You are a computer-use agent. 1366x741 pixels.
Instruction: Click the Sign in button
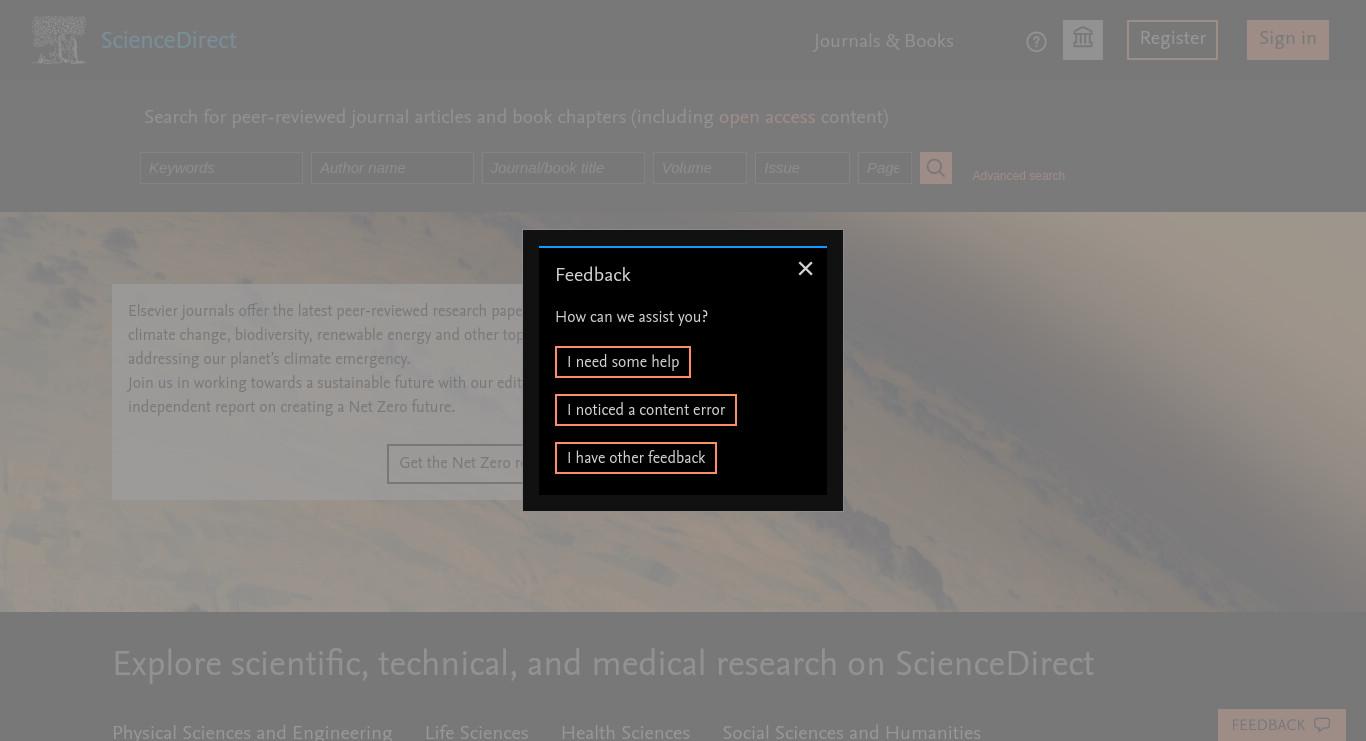[x=1288, y=40]
